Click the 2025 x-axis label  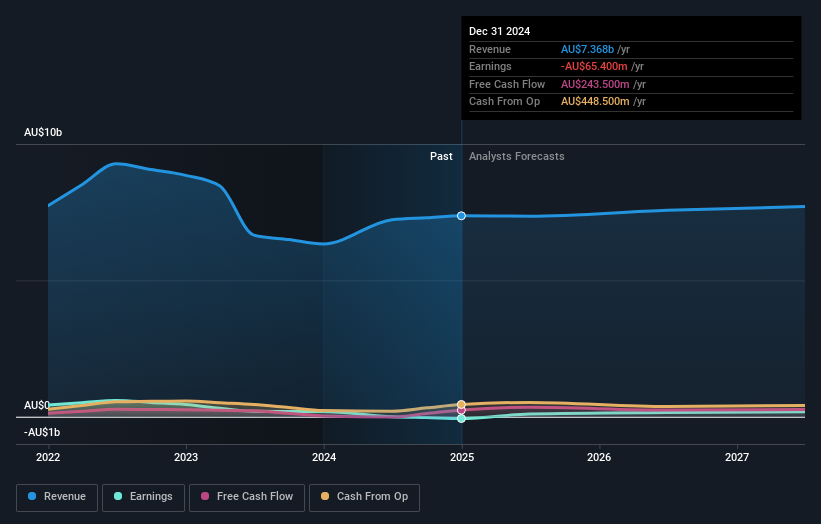pos(462,457)
